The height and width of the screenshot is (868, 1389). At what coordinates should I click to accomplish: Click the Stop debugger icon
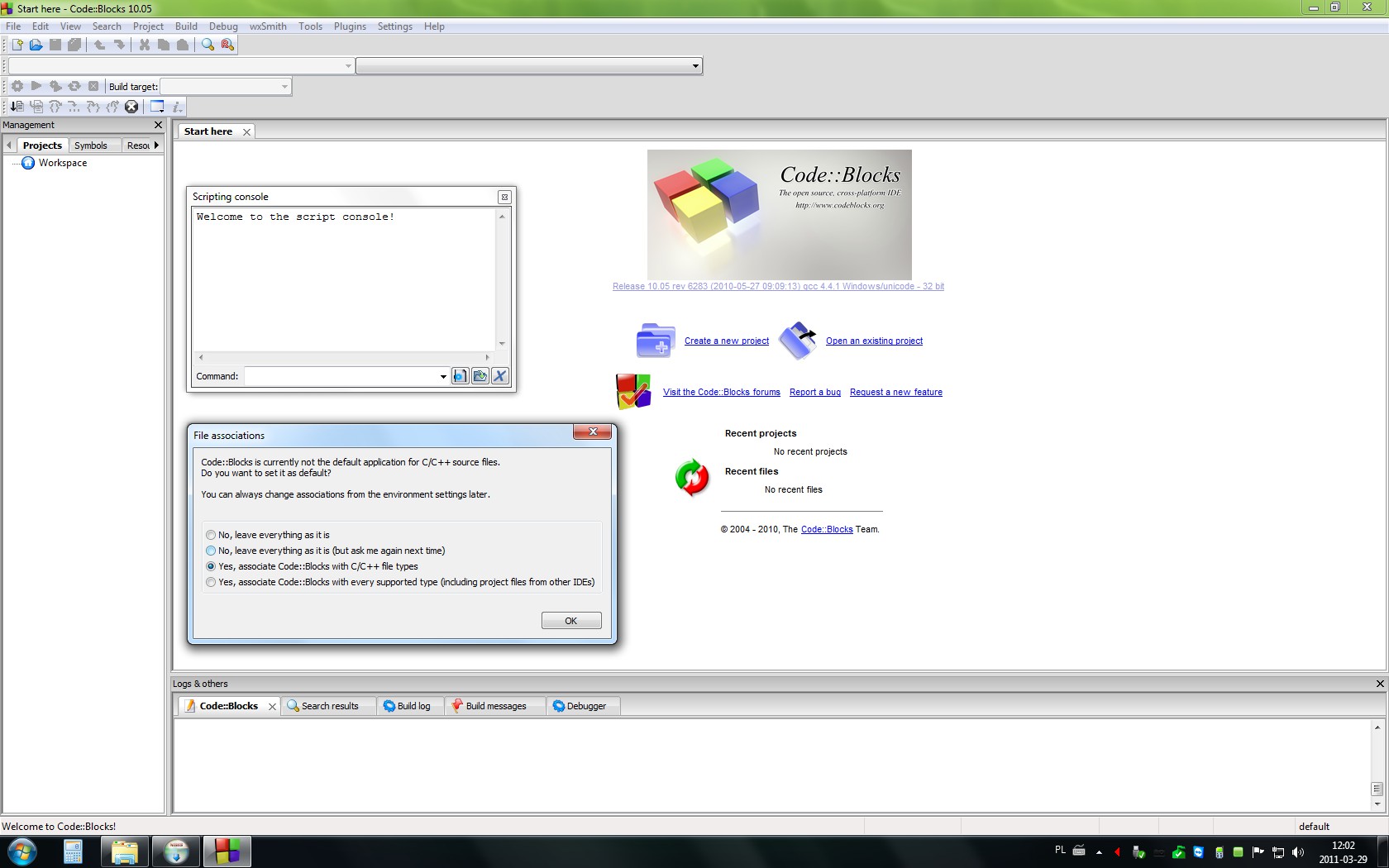point(131,107)
